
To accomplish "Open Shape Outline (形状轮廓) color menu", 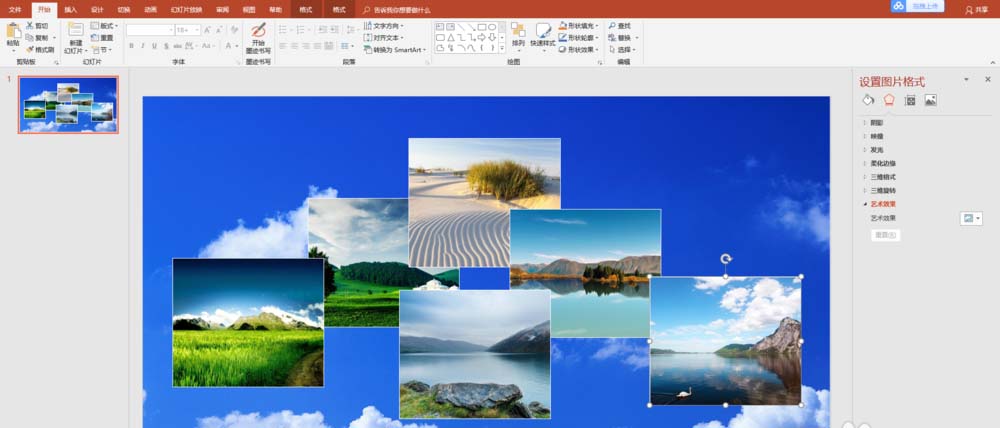I will coord(578,38).
